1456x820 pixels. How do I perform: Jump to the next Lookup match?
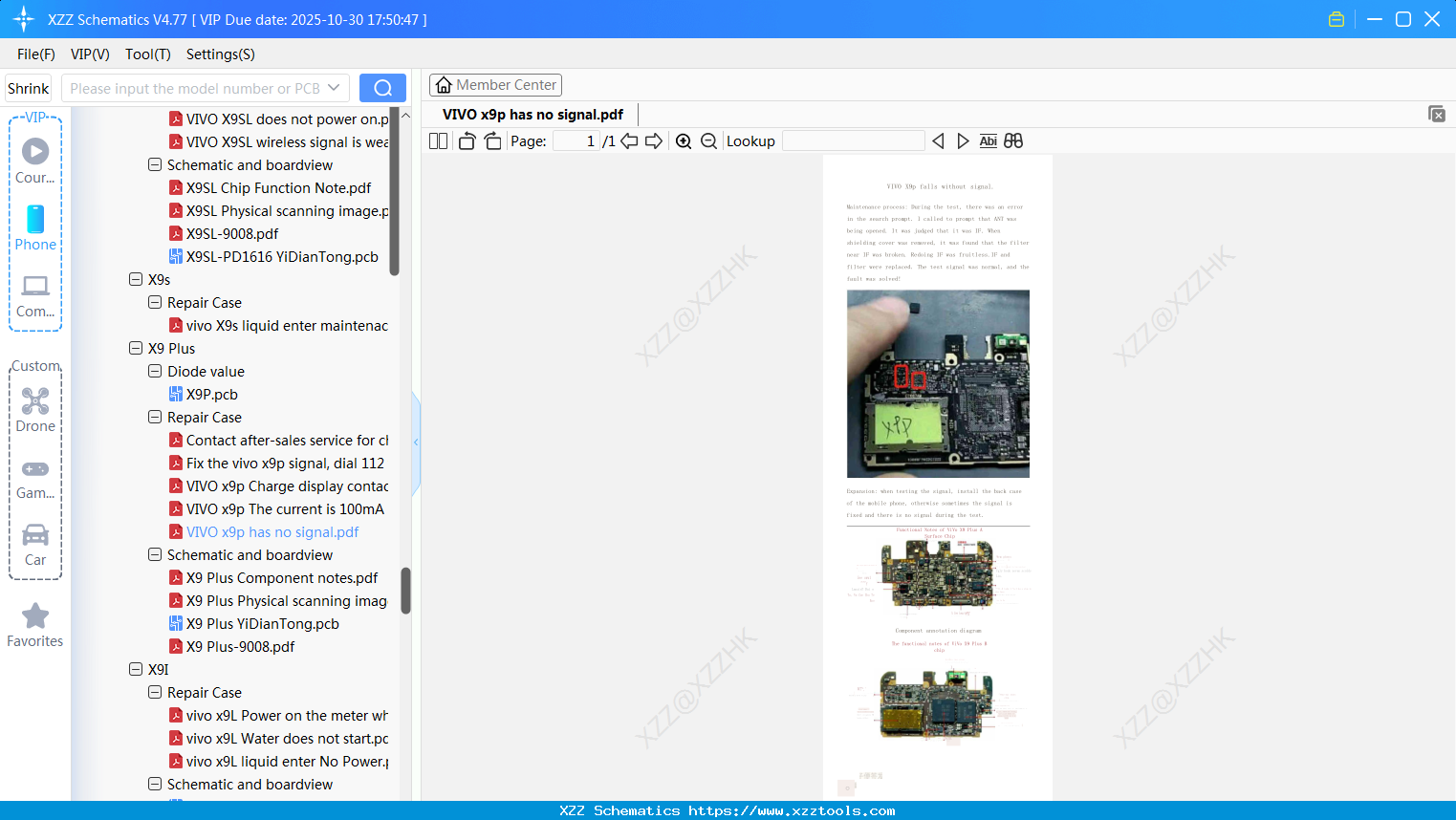coord(963,141)
